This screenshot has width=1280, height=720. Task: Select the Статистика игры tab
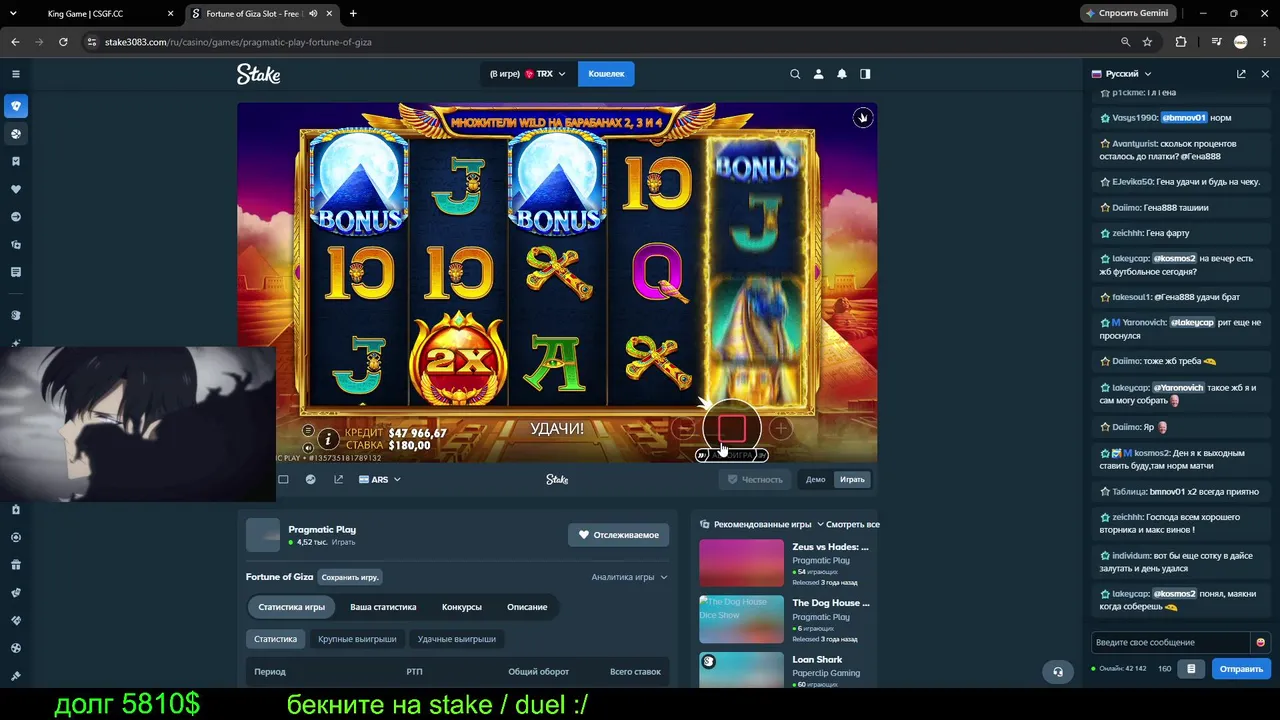(x=291, y=607)
